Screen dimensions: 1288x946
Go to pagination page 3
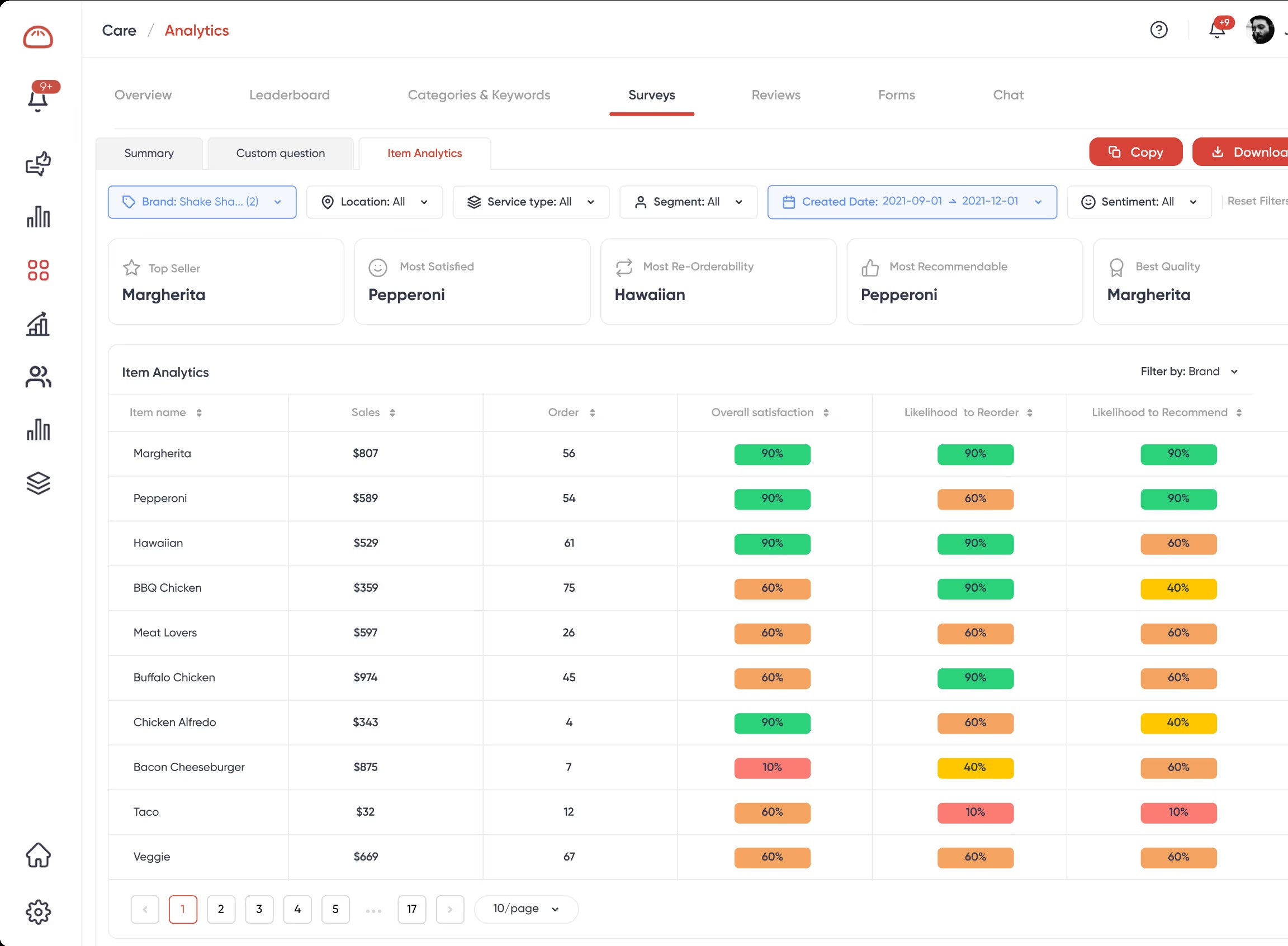click(x=259, y=909)
